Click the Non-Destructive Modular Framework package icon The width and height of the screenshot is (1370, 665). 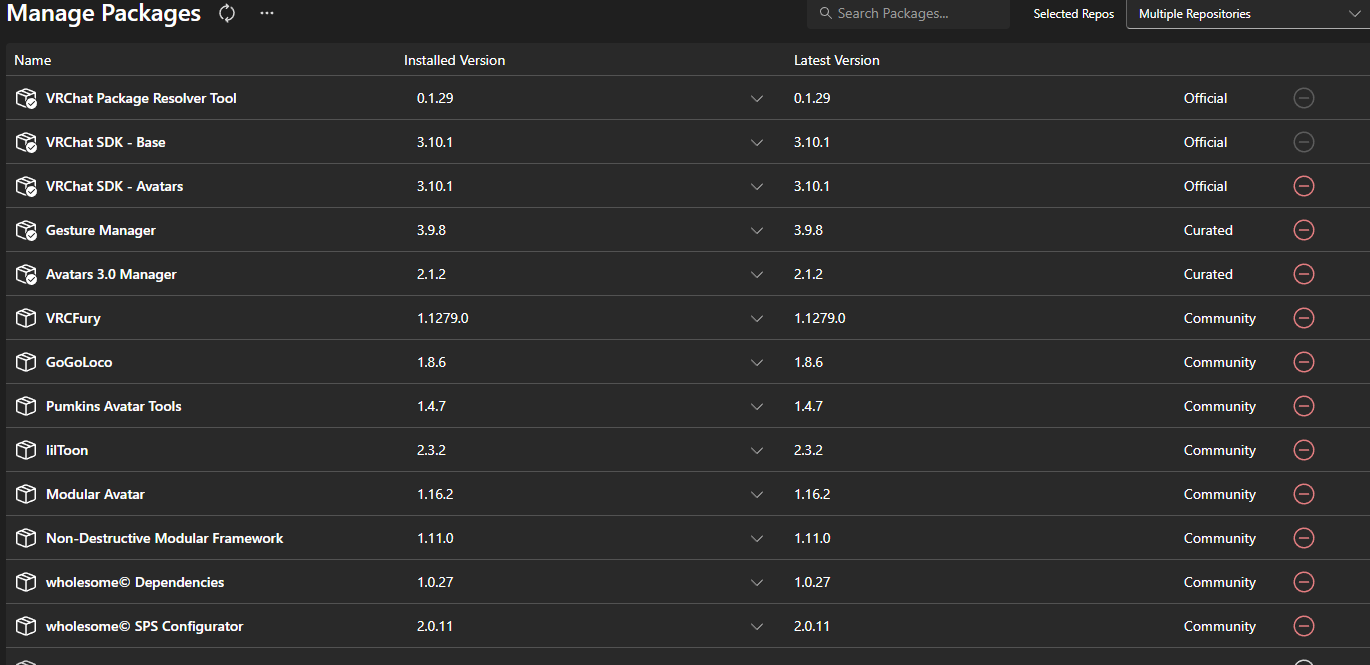pyautogui.click(x=26, y=538)
